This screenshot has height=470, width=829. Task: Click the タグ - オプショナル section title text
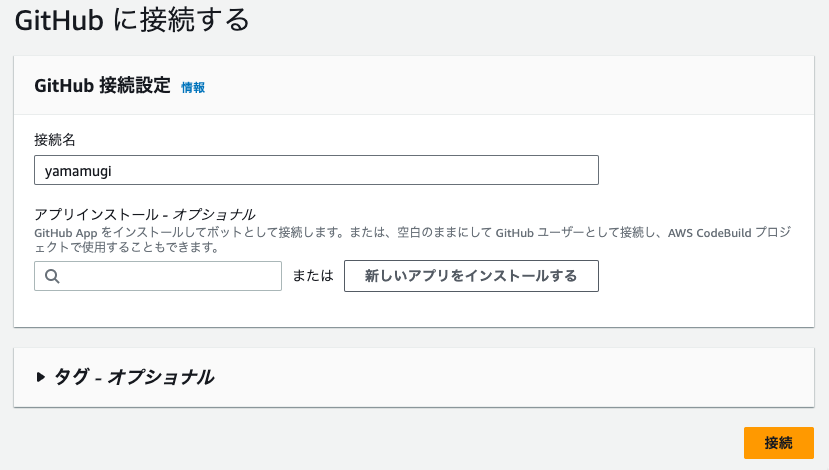tap(134, 377)
